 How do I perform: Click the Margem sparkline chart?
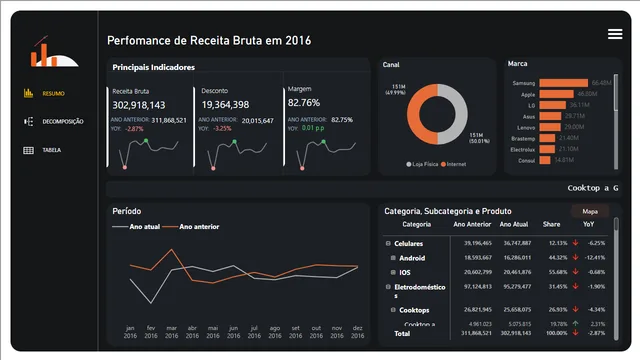(x=326, y=154)
